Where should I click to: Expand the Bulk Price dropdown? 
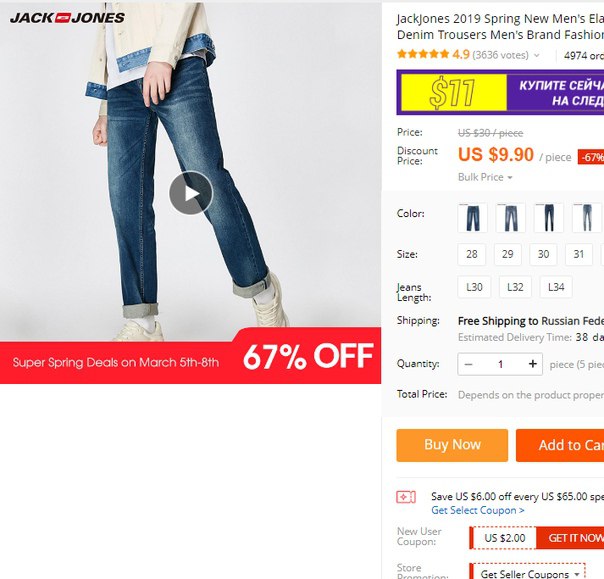point(485,177)
